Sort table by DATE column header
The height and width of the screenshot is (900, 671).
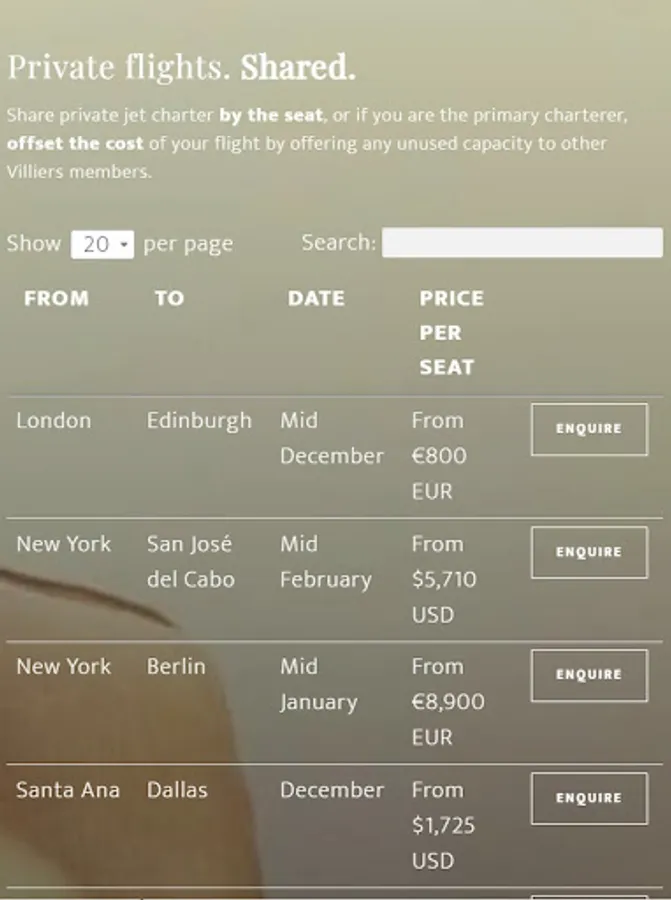point(316,298)
